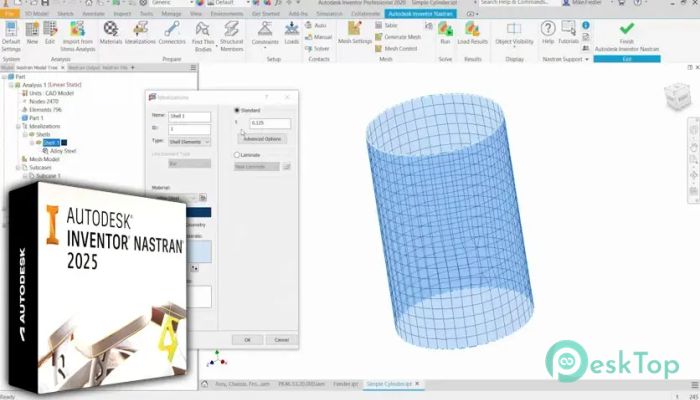Click Generate Mesh
Image resolution: width=700 pixels, height=400 pixels.
click(x=398, y=37)
